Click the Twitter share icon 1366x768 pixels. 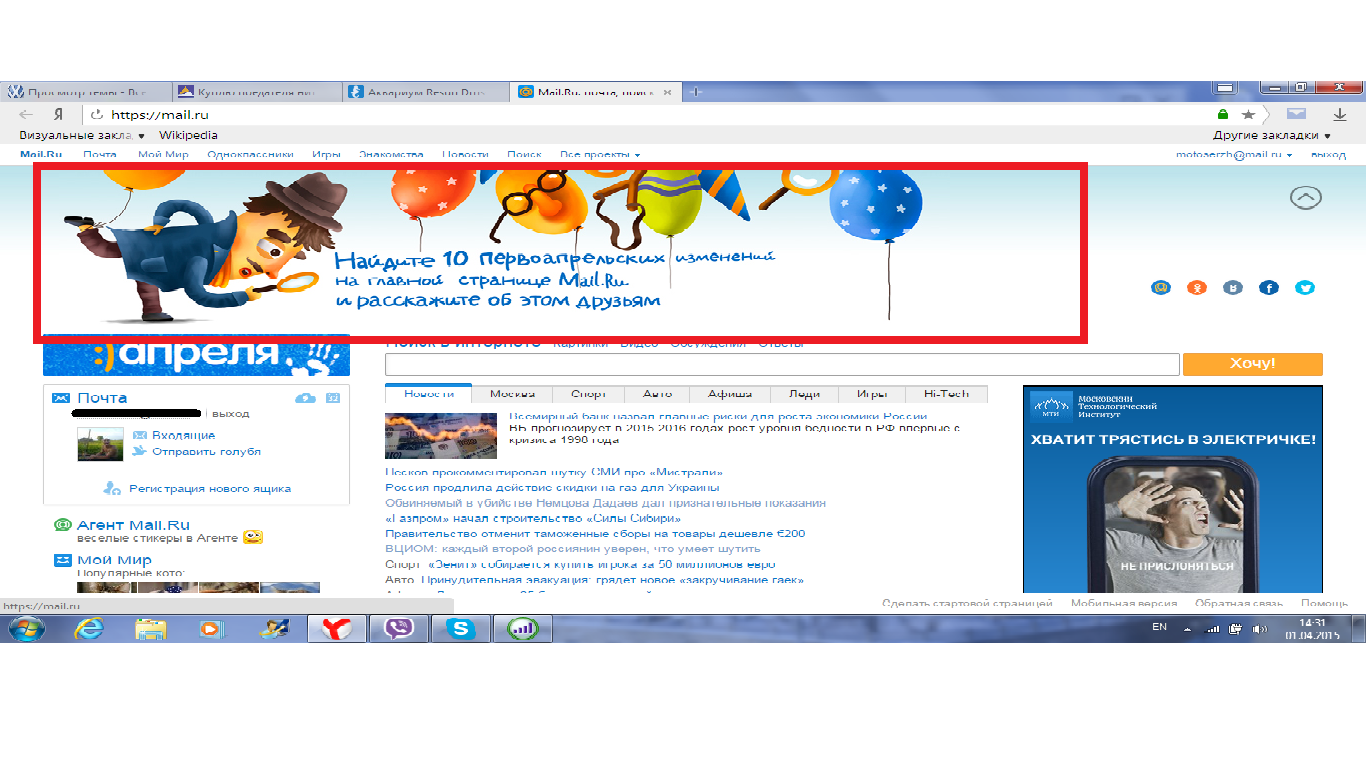1304,288
